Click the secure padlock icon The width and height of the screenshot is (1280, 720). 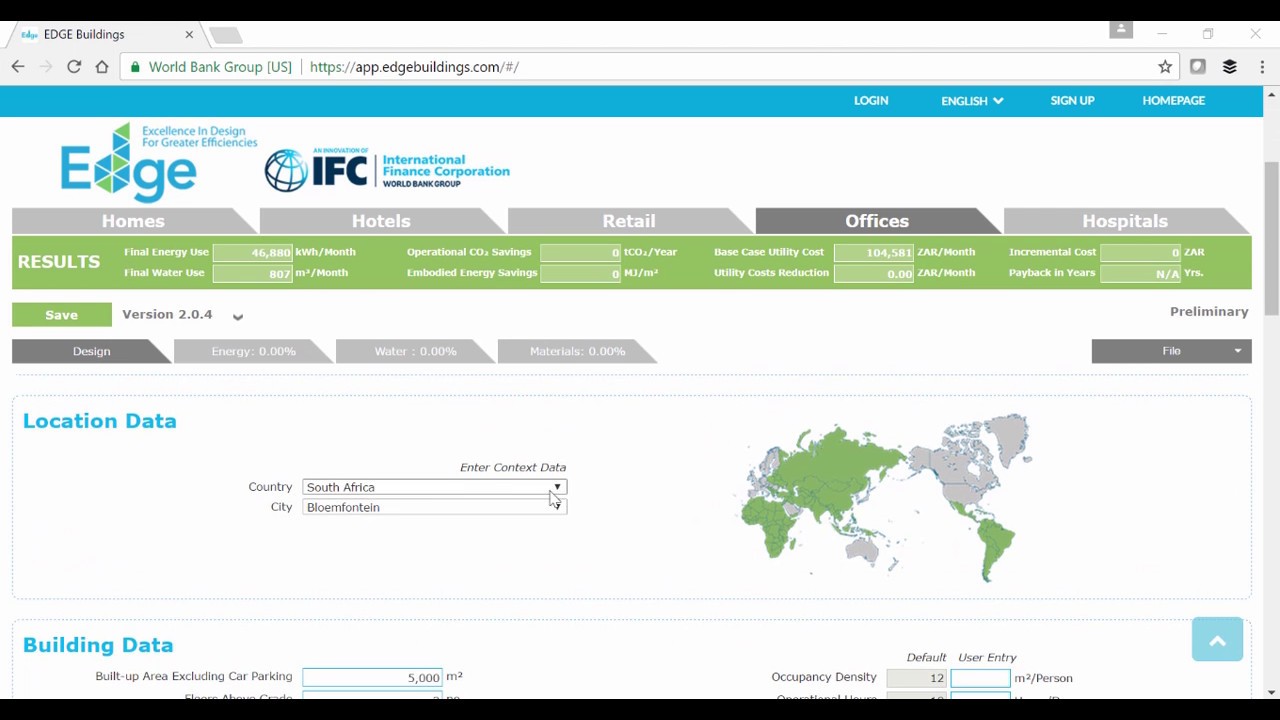click(x=135, y=67)
